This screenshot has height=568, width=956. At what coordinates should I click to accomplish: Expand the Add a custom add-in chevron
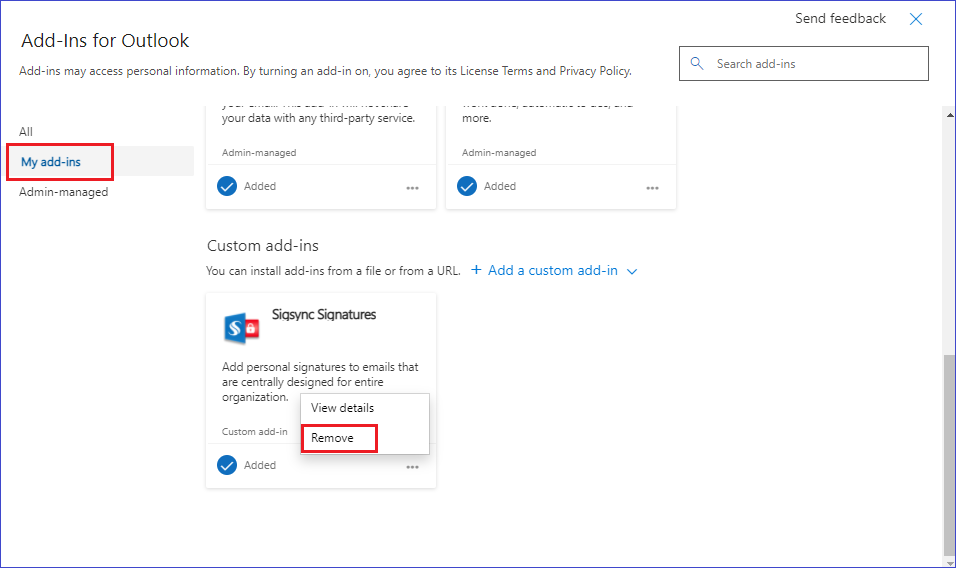[631, 271]
